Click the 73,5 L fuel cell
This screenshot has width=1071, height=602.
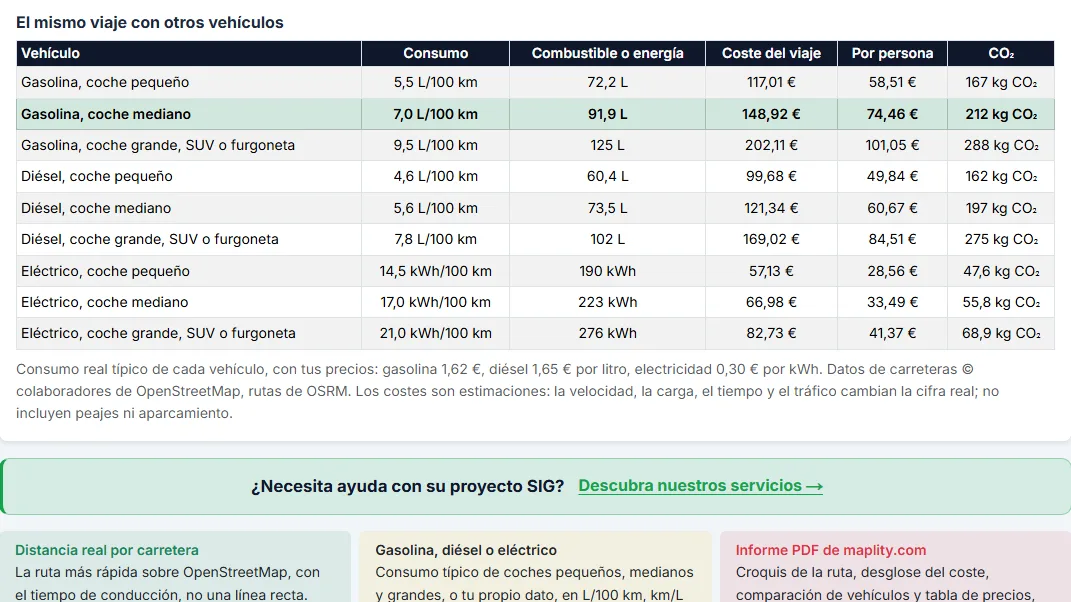click(x=607, y=208)
